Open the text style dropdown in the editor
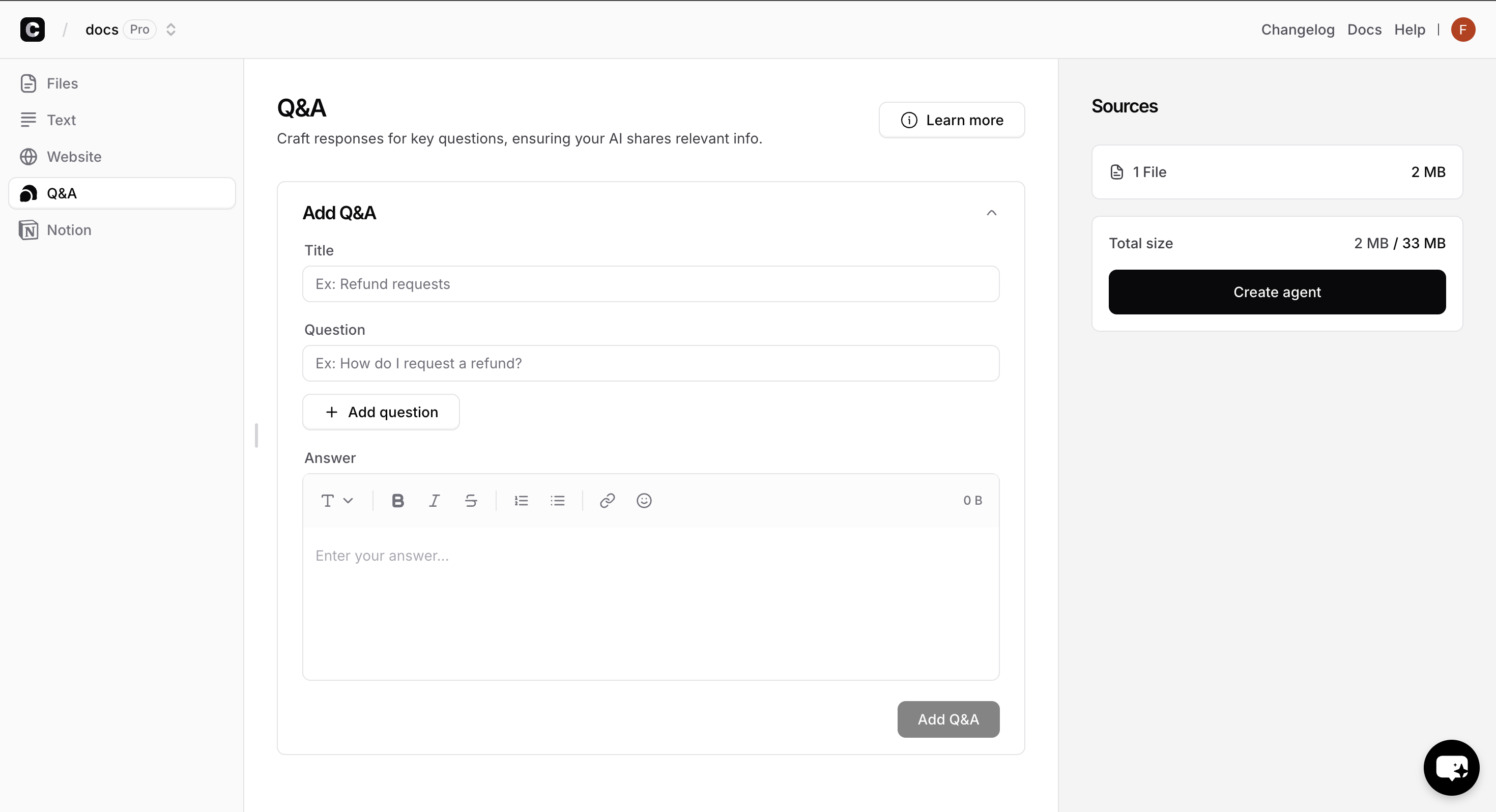This screenshot has width=1496, height=812. pos(337,500)
